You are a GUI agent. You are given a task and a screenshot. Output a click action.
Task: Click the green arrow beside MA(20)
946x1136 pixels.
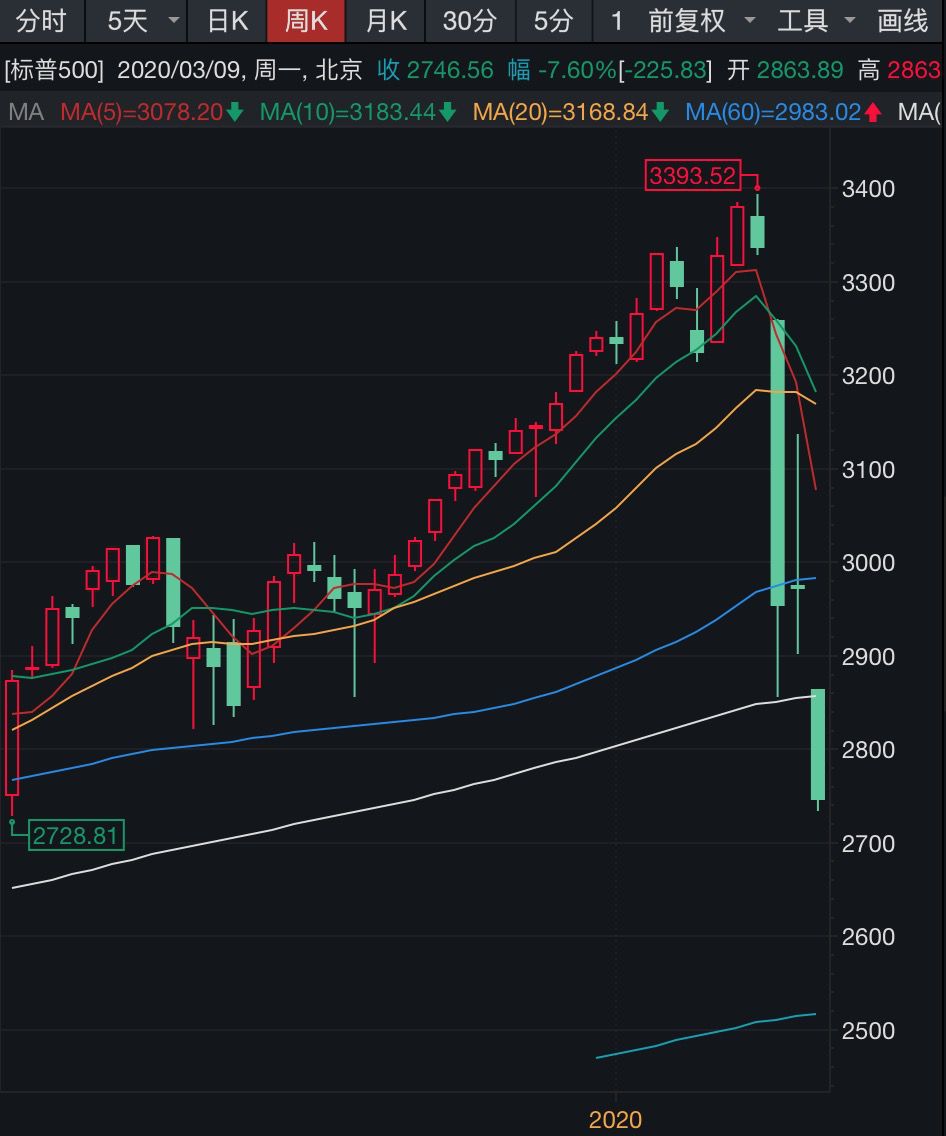pos(661,113)
